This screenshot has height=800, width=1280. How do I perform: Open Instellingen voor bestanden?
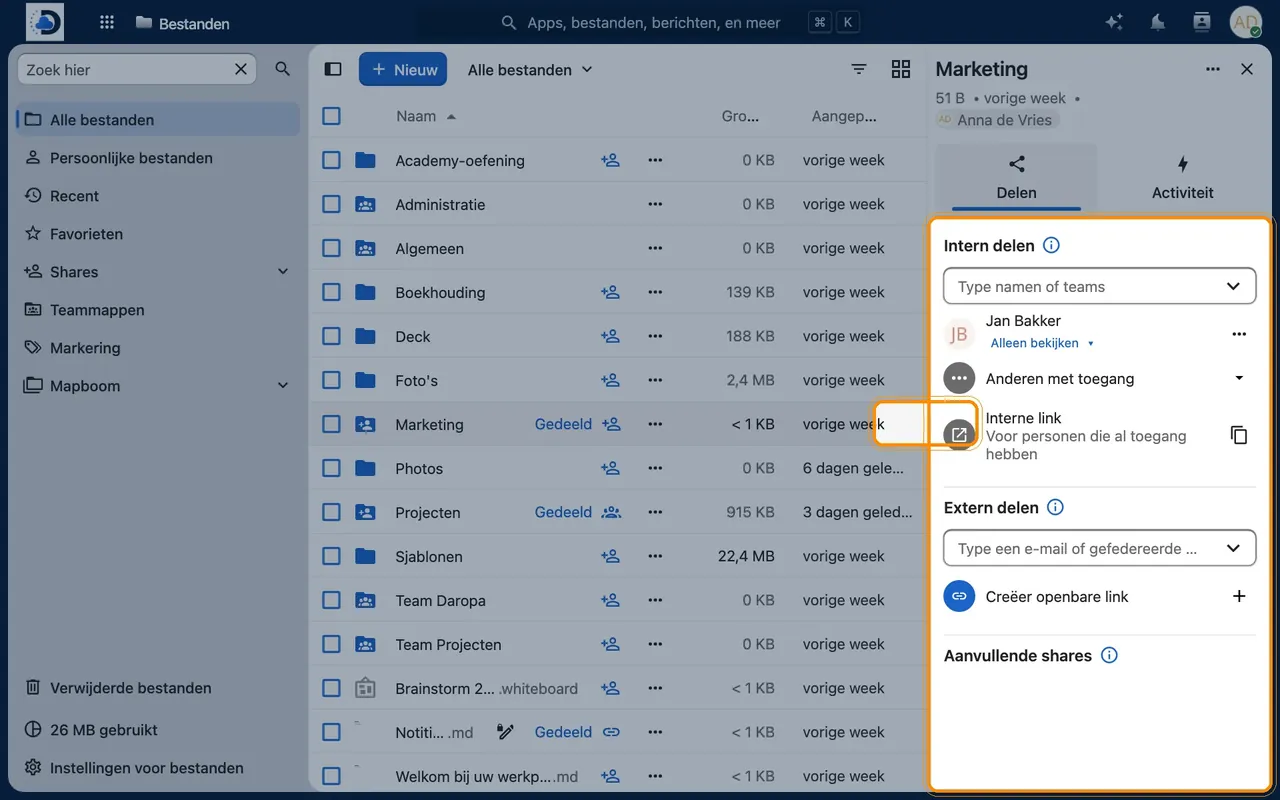click(158, 768)
